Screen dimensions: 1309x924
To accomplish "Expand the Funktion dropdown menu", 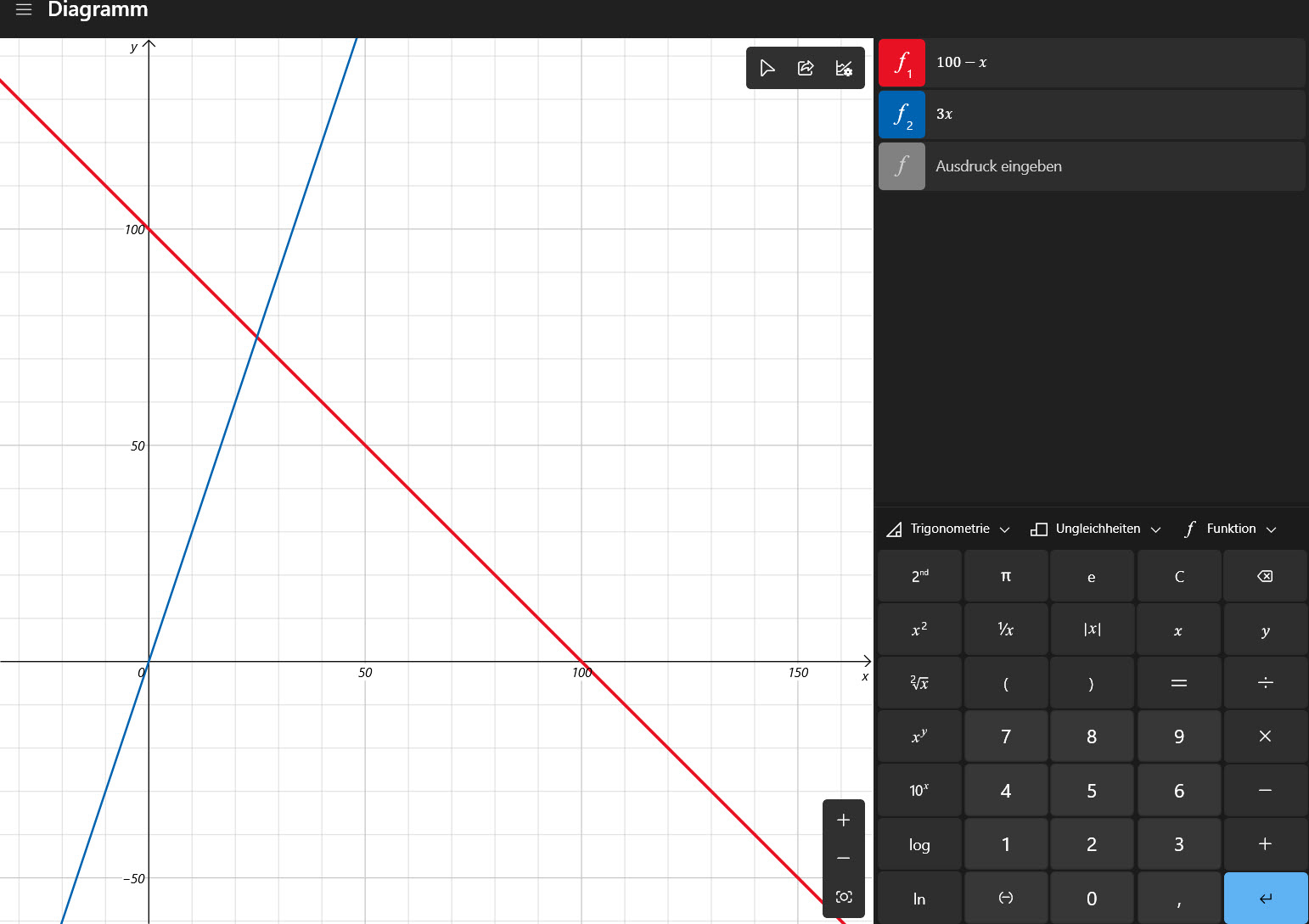I will point(1230,529).
